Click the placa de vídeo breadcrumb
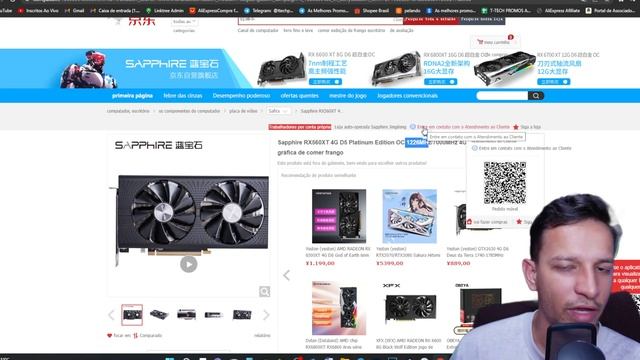This screenshot has width=640, height=360. point(243,111)
